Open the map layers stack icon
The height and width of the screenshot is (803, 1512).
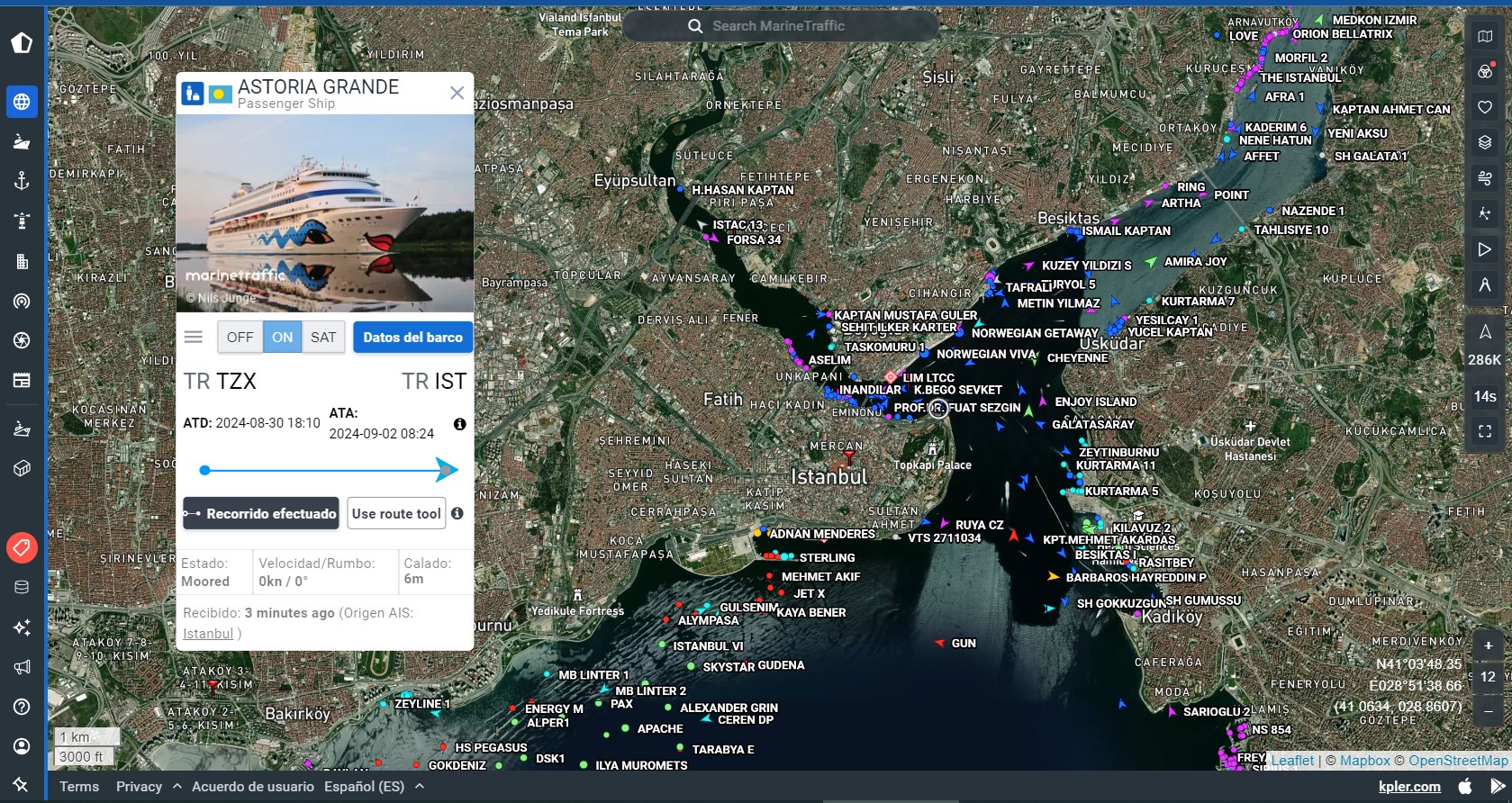(1485, 142)
